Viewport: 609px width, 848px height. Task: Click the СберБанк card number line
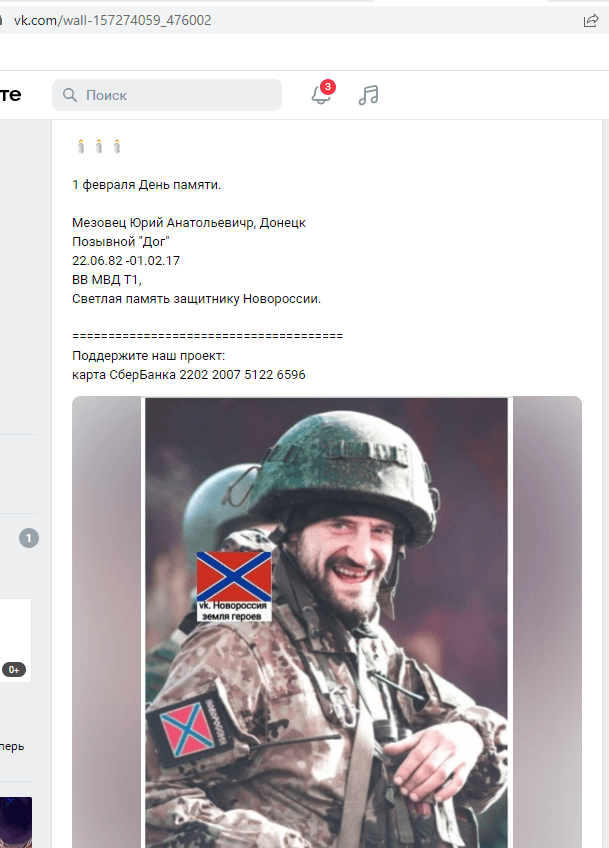tap(189, 375)
